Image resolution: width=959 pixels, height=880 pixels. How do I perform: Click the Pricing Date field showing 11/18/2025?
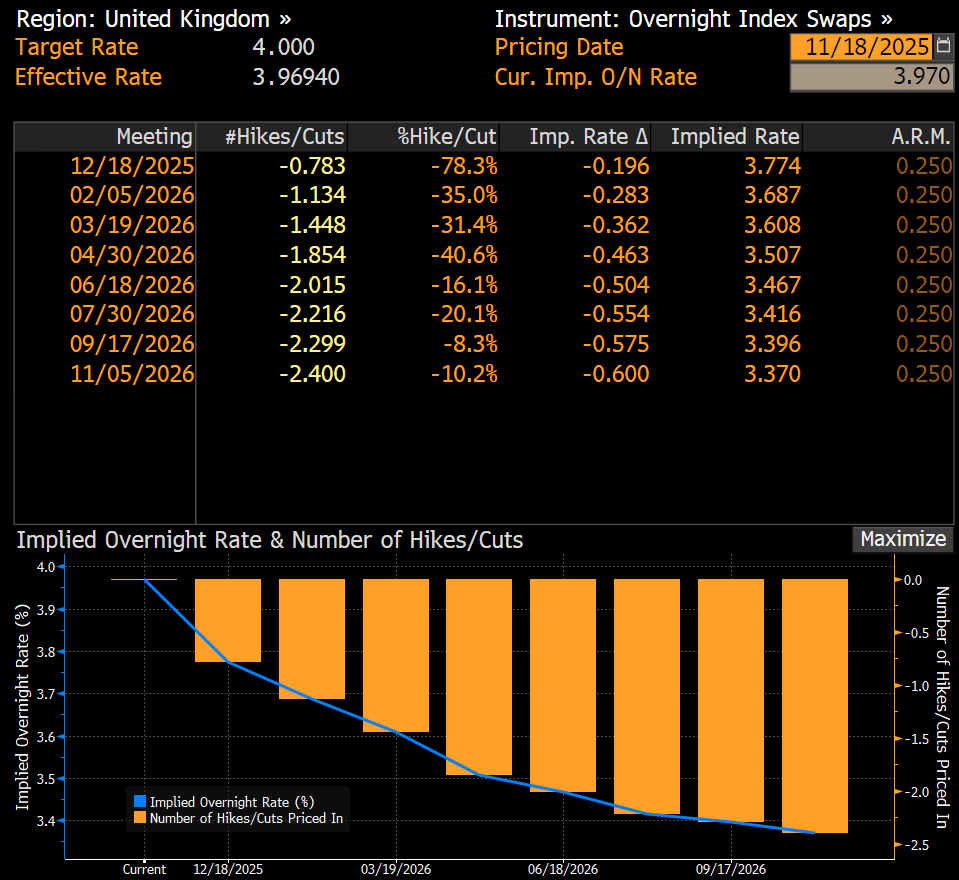861,47
